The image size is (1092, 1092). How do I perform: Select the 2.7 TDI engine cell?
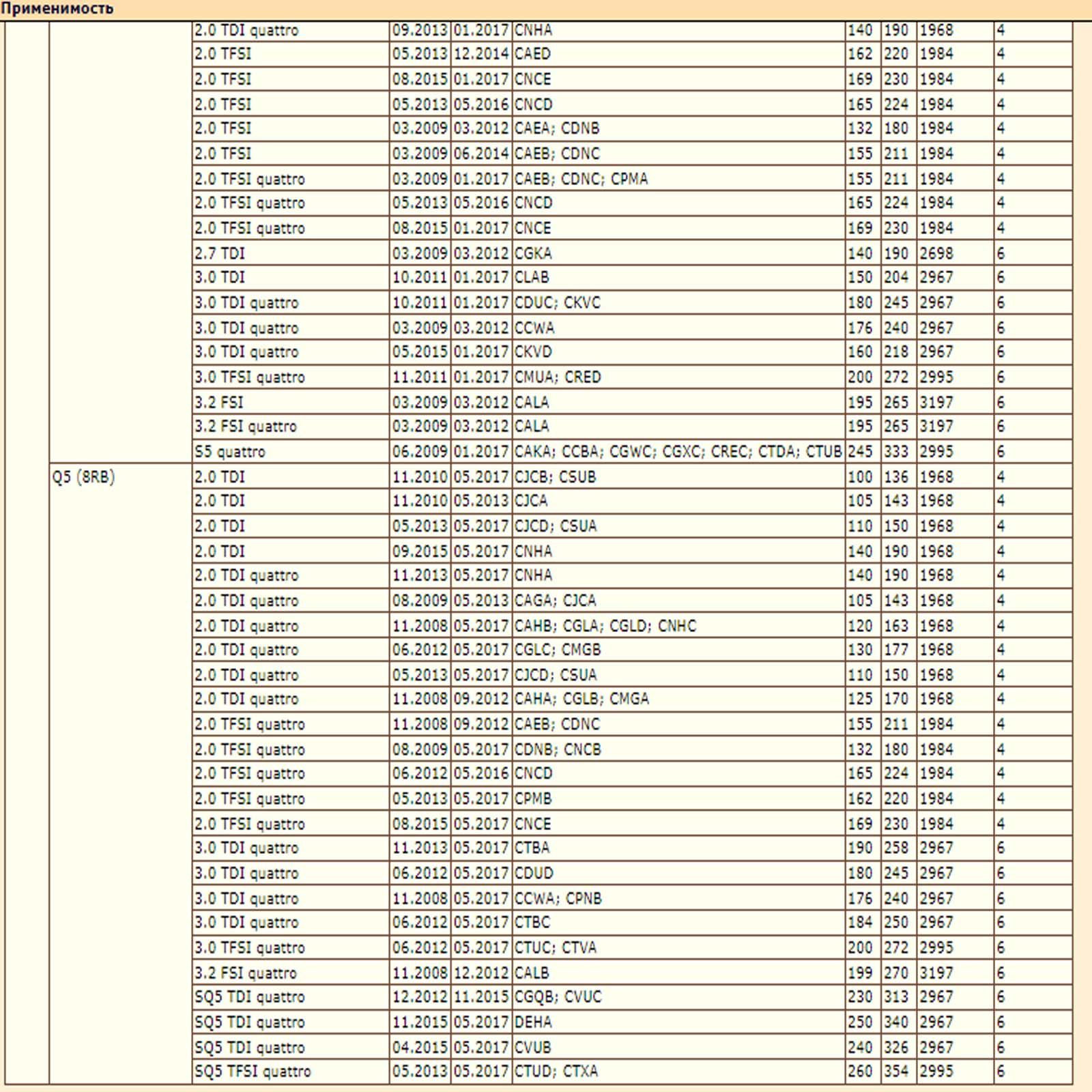[x=220, y=253]
